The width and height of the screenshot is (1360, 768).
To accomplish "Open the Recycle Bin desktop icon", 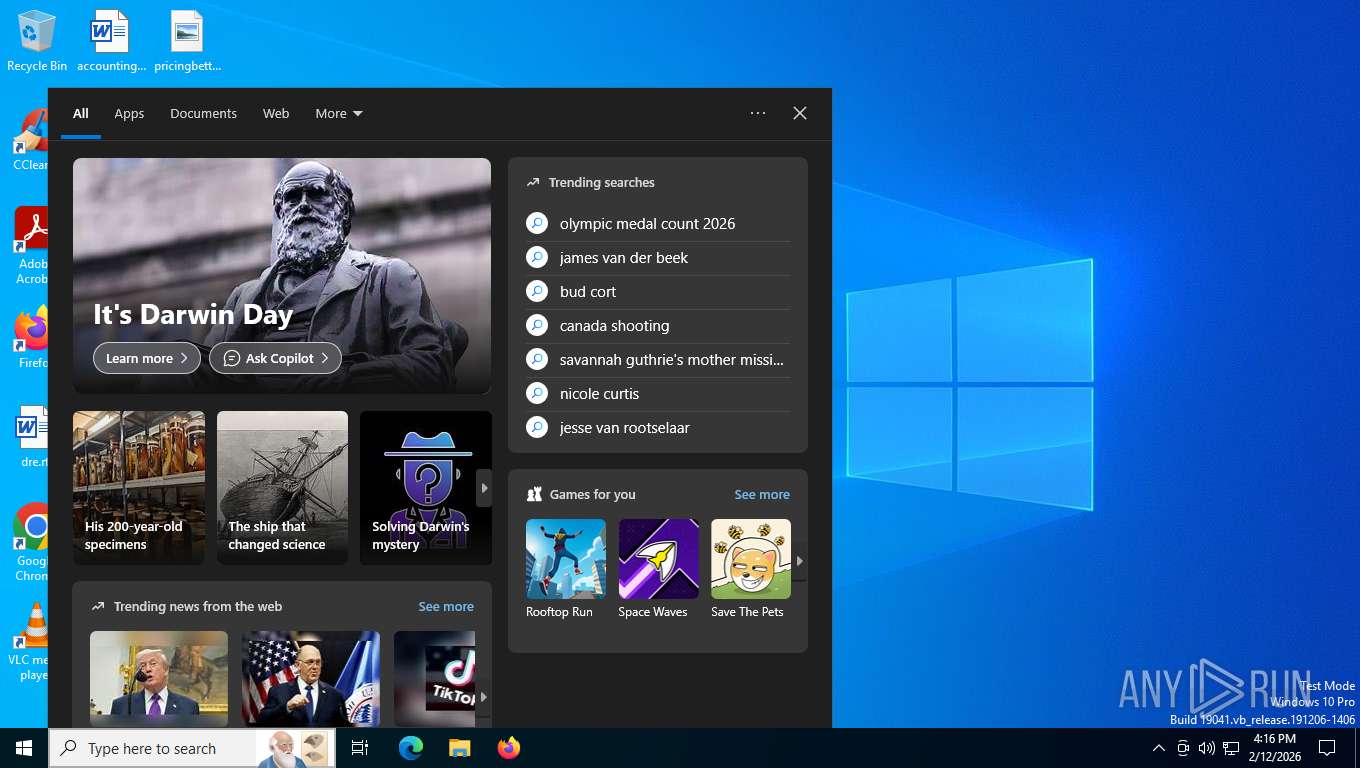I will coord(37,41).
